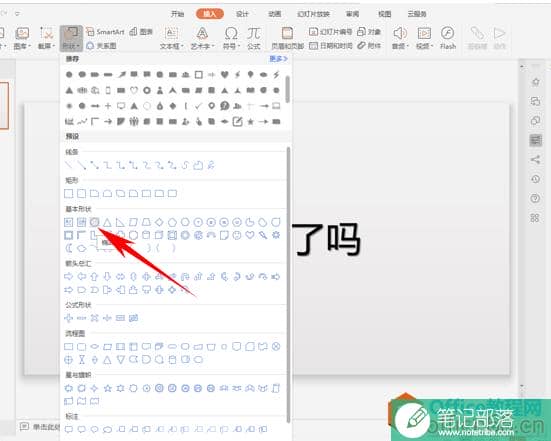Choose the right triangle shape
Screen dimensions: 551x441
coord(120,222)
